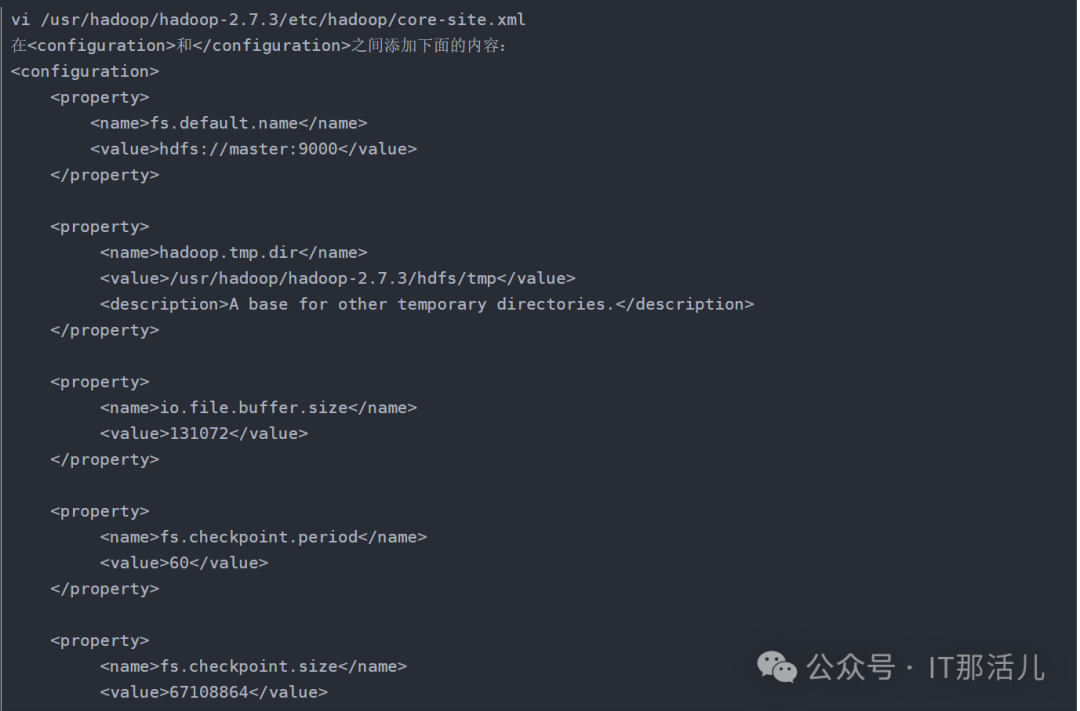This screenshot has width=1080, height=711.
Task: Click the /usr/hadoop/hadoop-2.7.3/hdfs/tmp value line
Action: click(338, 278)
